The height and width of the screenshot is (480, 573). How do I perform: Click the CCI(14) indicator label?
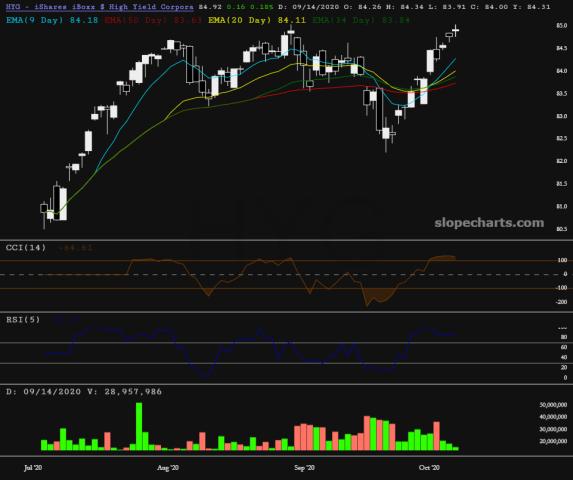tap(26, 248)
